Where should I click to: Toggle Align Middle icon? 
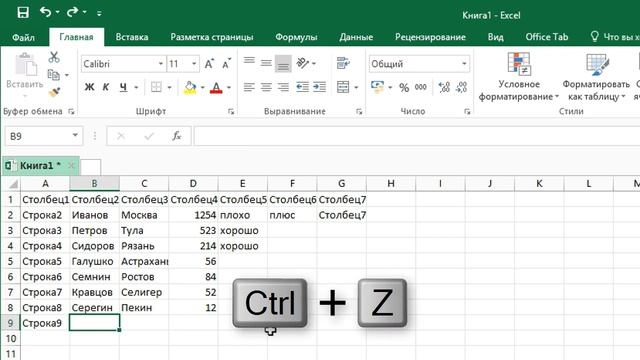point(266,63)
